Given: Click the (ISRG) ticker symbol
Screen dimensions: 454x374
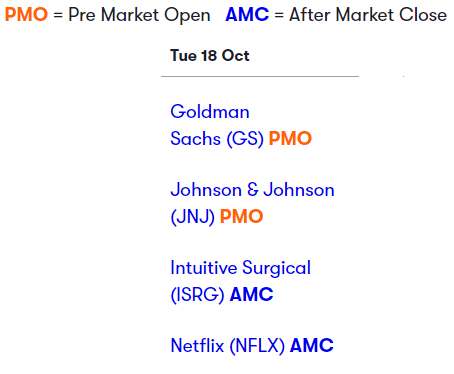Looking at the screenshot, I should click(x=197, y=295).
